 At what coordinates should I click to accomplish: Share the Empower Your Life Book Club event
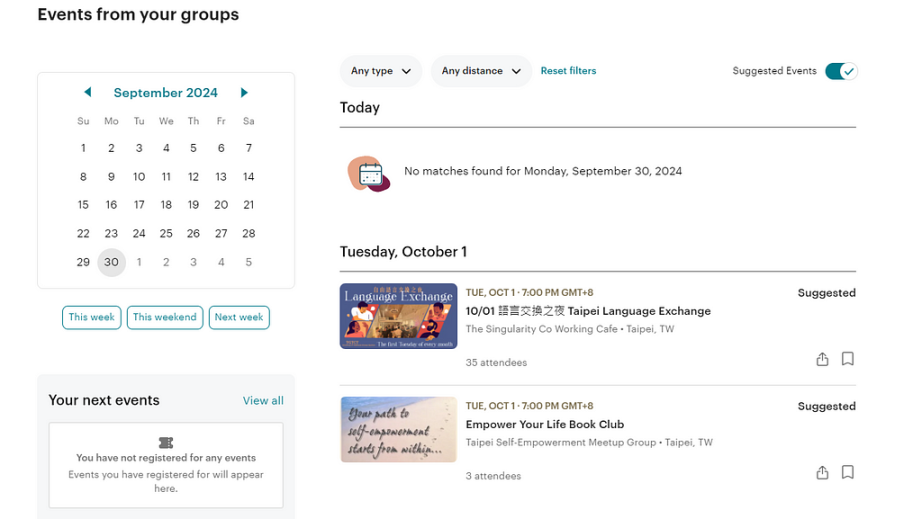[x=822, y=473]
